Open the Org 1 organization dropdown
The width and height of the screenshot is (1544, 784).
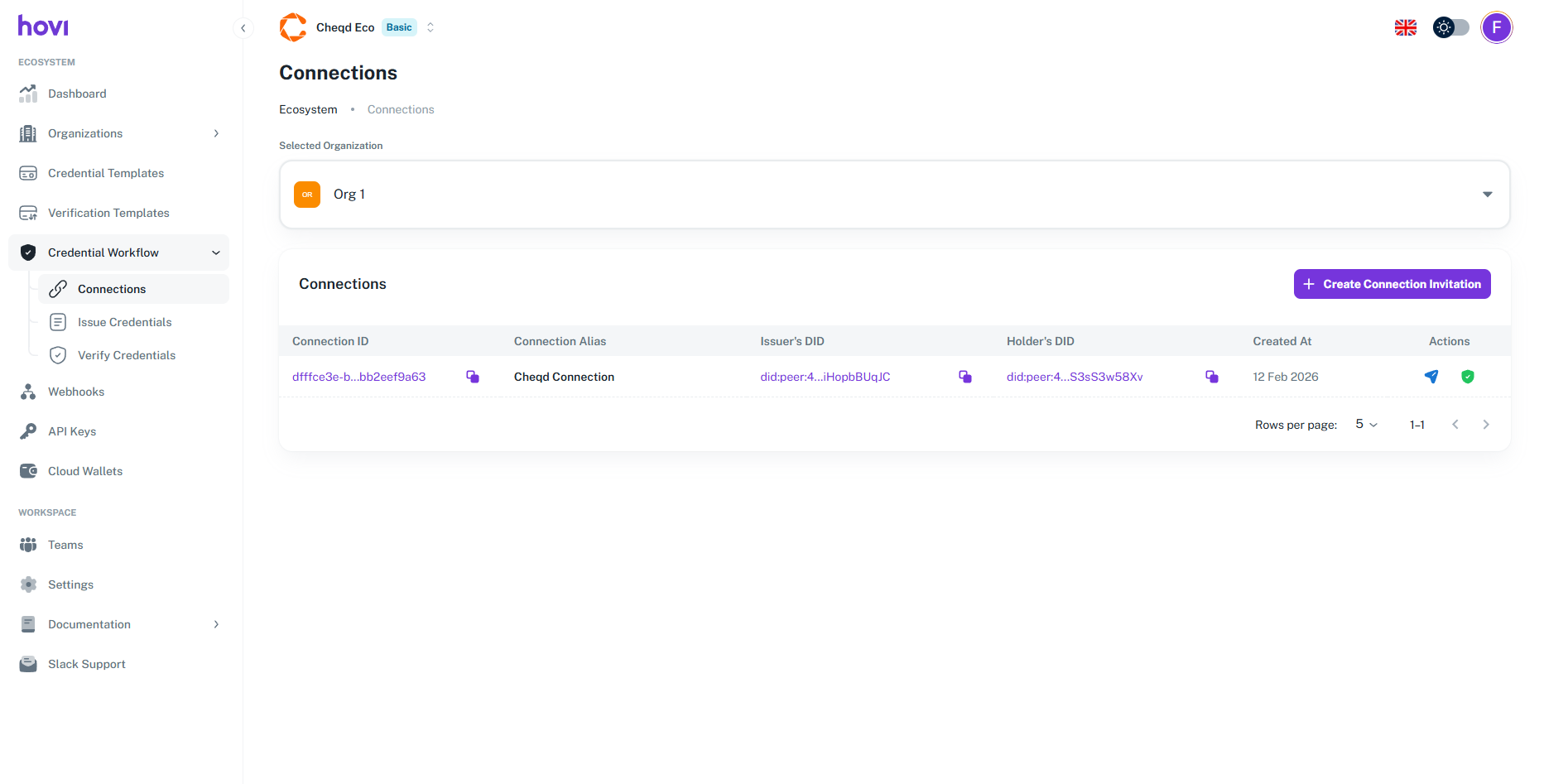pyautogui.click(x=894, y=195)
